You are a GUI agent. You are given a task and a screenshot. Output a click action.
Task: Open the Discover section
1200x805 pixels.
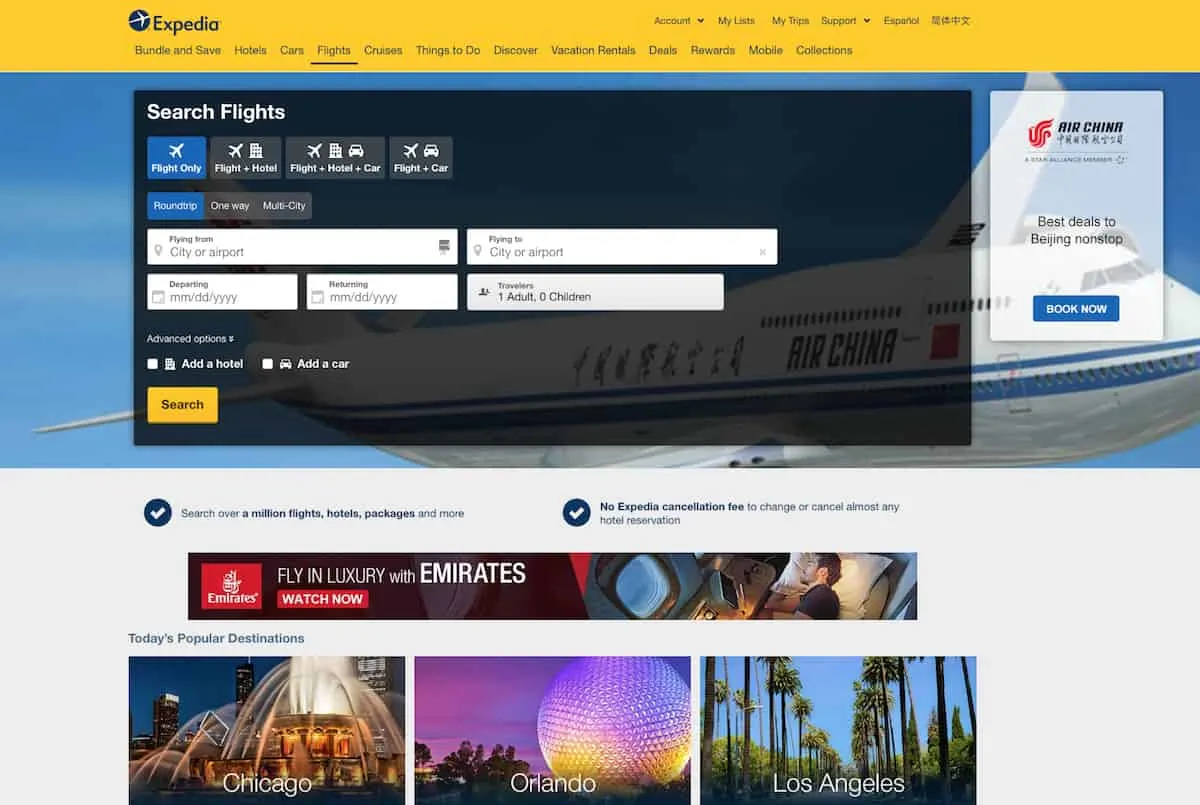coord(516,50)
